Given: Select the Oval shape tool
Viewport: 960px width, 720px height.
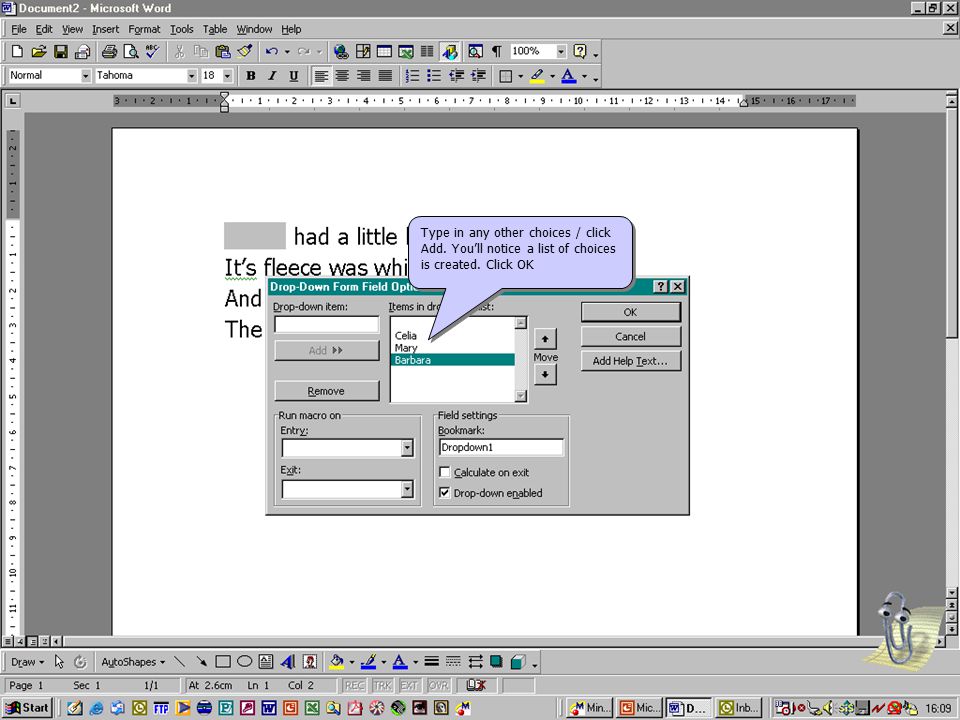Looking at the screenshot, I should tap(244, 662).
